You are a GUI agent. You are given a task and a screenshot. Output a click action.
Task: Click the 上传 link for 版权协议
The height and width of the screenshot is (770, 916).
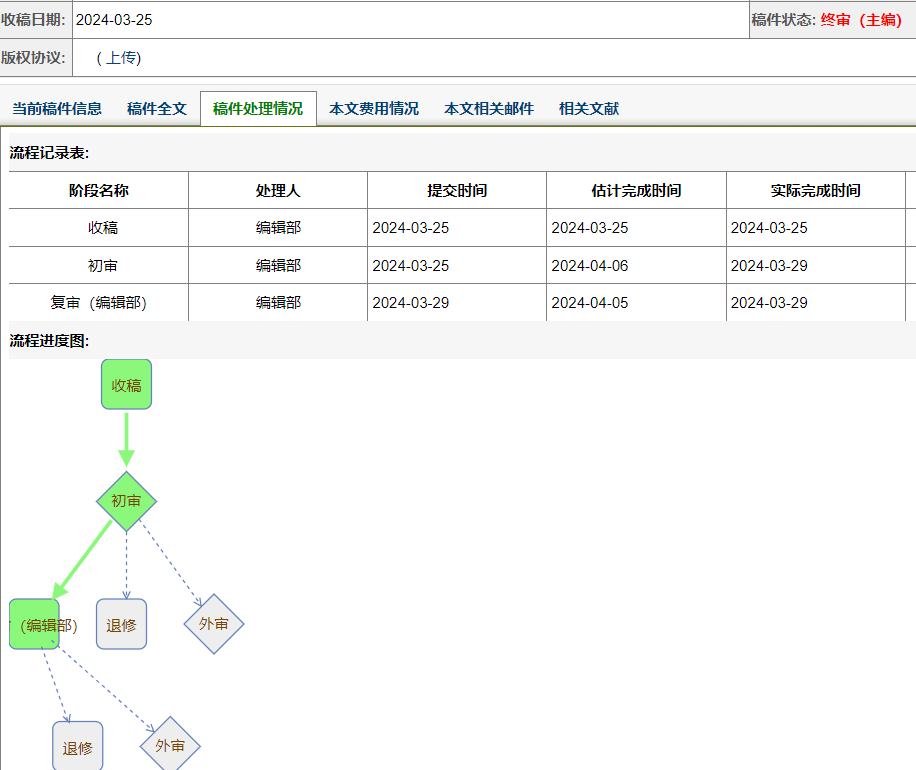(x=119, y=58)
